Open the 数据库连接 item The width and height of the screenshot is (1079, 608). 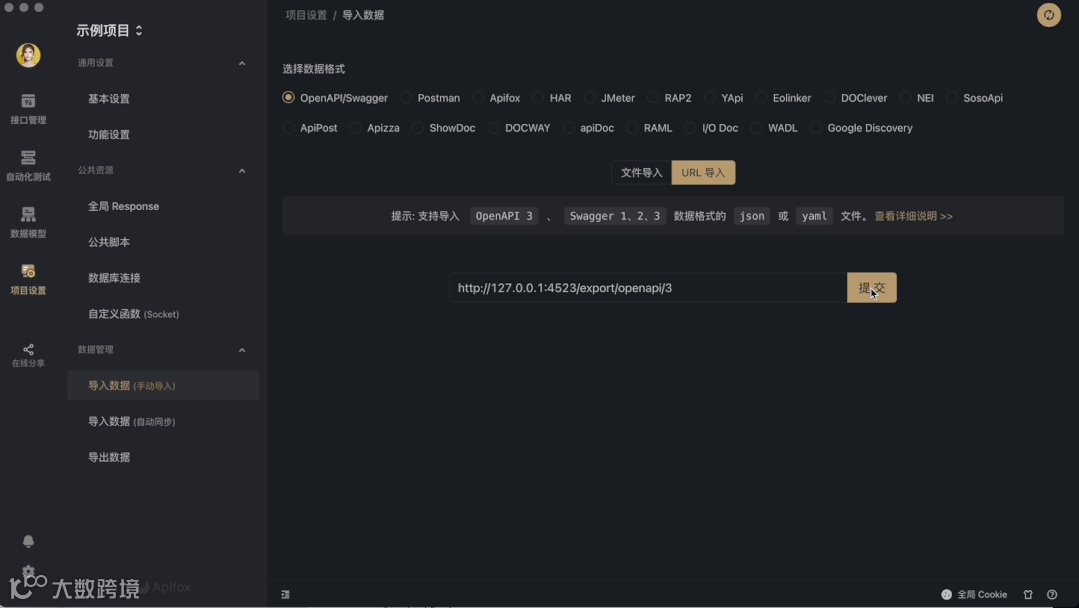[x=163, y=278]
